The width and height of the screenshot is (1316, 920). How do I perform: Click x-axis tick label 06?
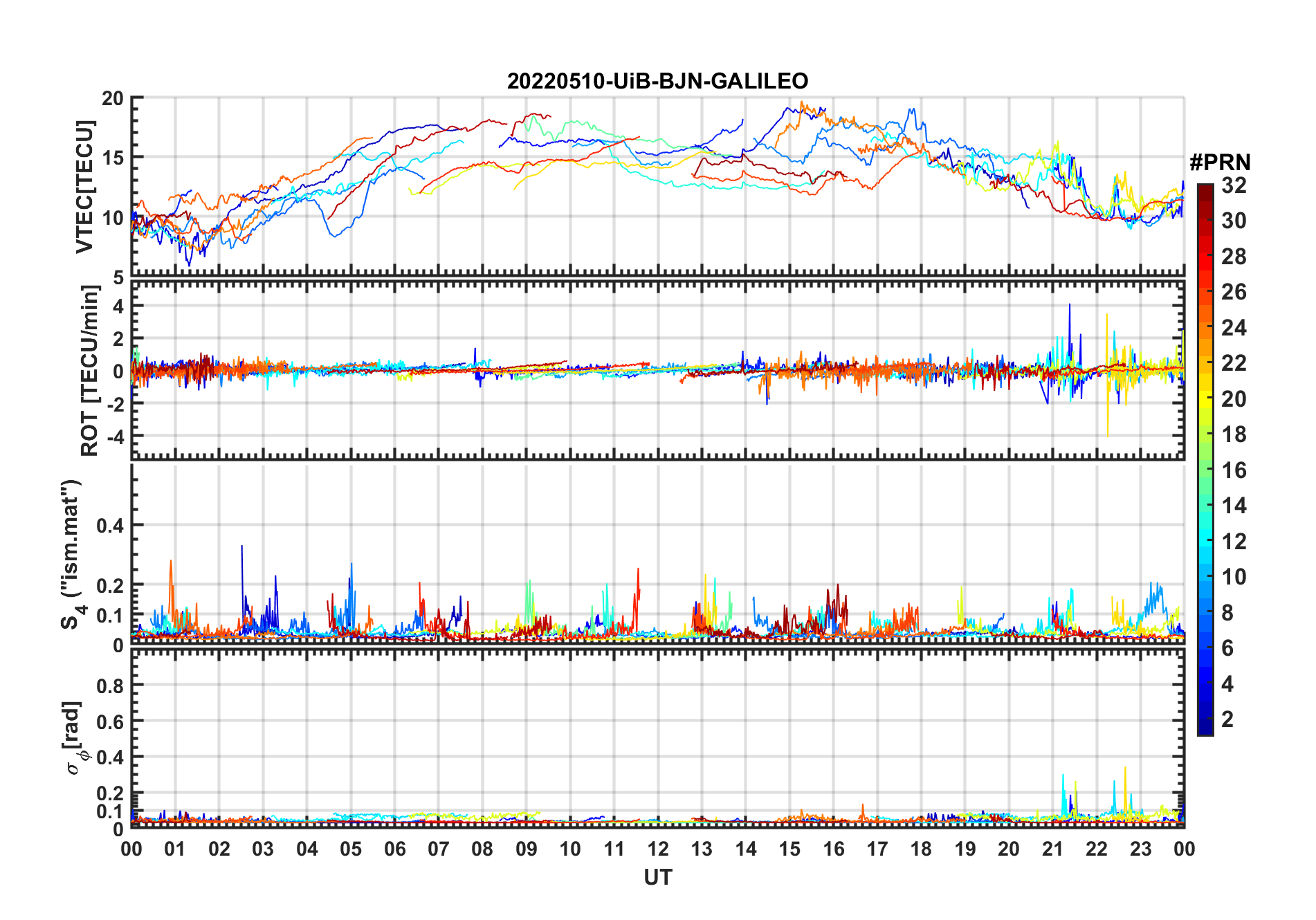[x=395, y=849]
